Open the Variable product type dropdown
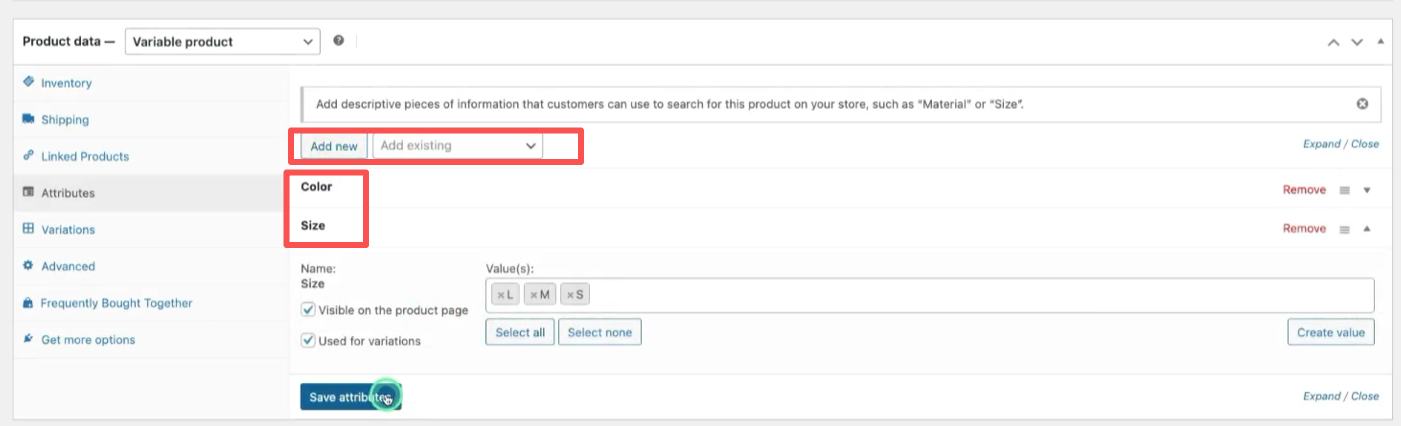Viewport: 1401px width, 426px height. [222, 42]
